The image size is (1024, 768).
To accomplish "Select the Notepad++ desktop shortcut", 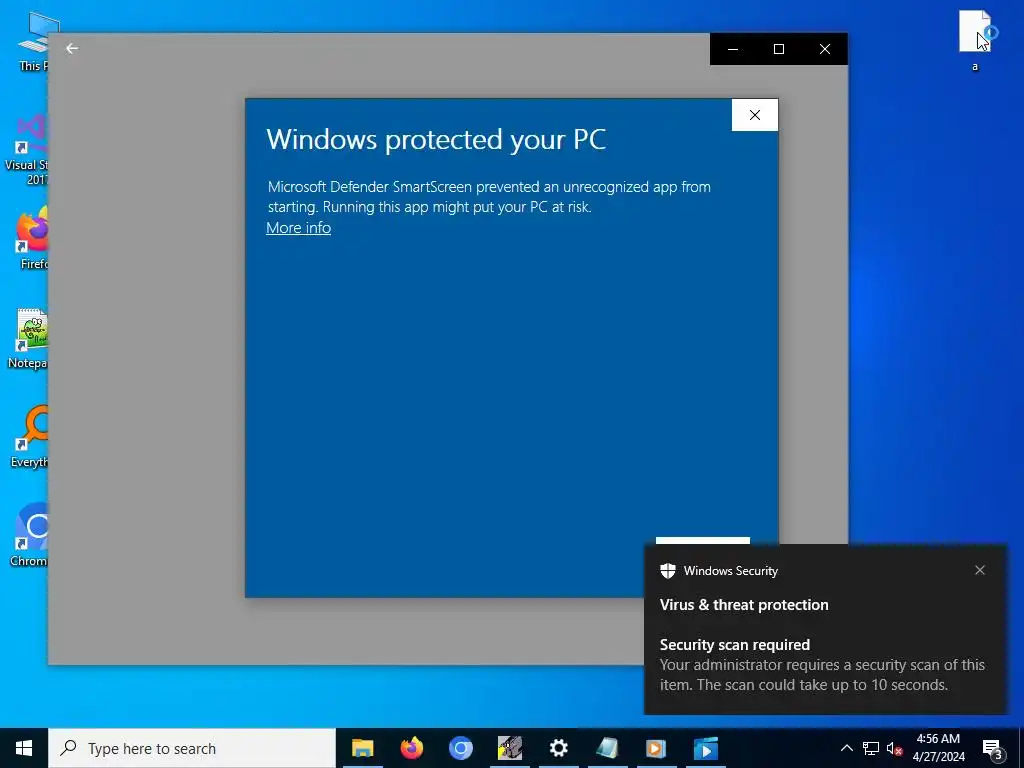I will pyautogui.click(x=29, y=338).
